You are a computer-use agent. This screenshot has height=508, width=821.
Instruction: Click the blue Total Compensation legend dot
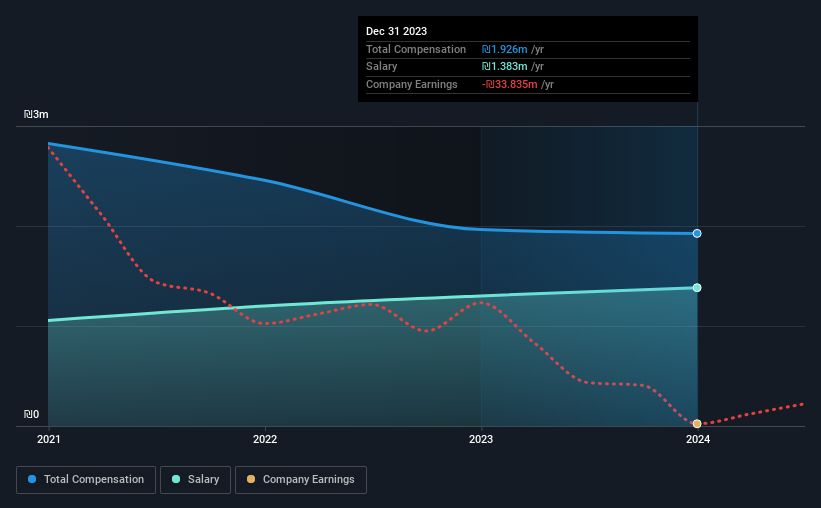click(x=32, y=479)
